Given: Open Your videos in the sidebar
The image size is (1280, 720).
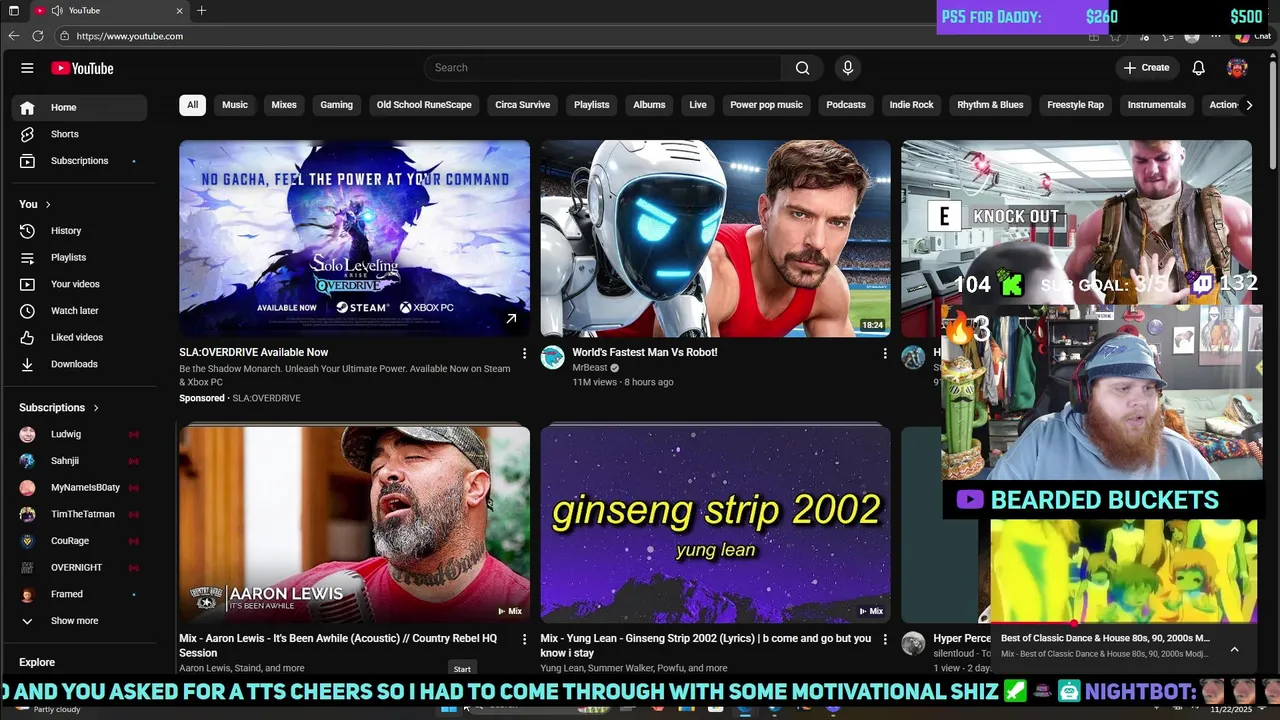Looking at the screenshot, I should click(79, 284).
